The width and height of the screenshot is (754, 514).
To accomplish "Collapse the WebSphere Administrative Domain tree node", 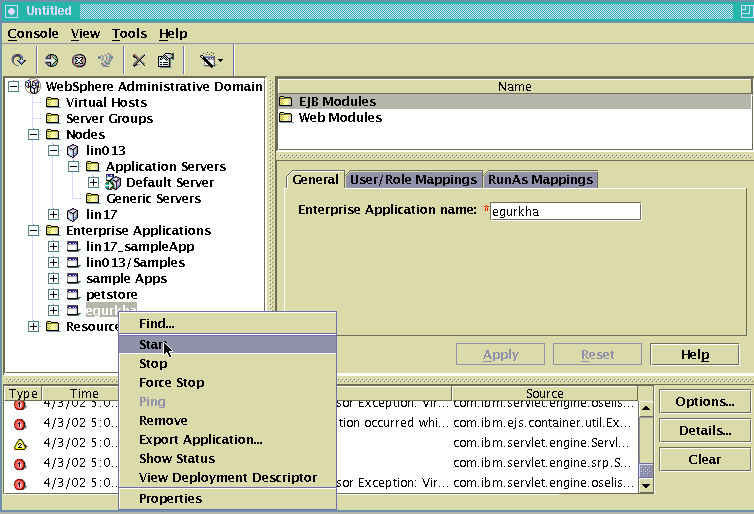I will (x=13, y=86).
